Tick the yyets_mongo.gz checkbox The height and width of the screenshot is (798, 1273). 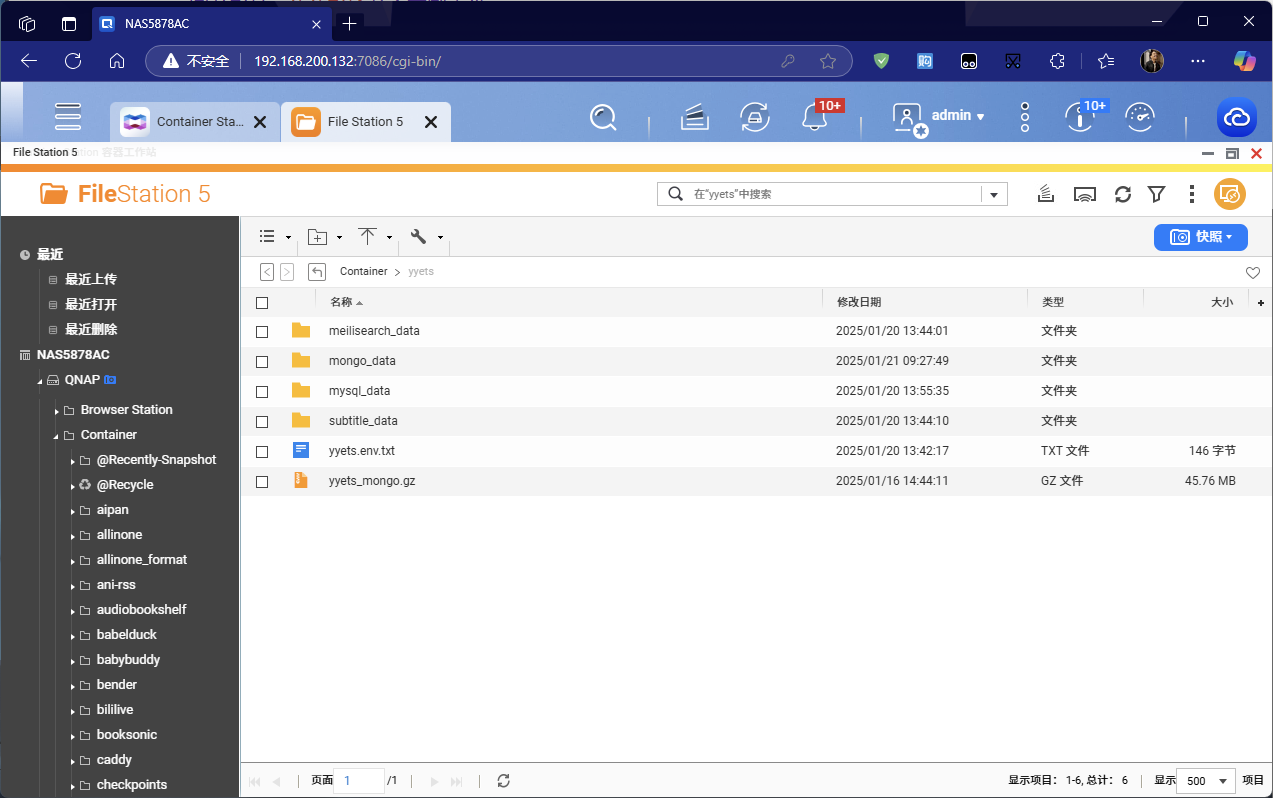click(262, 481)
